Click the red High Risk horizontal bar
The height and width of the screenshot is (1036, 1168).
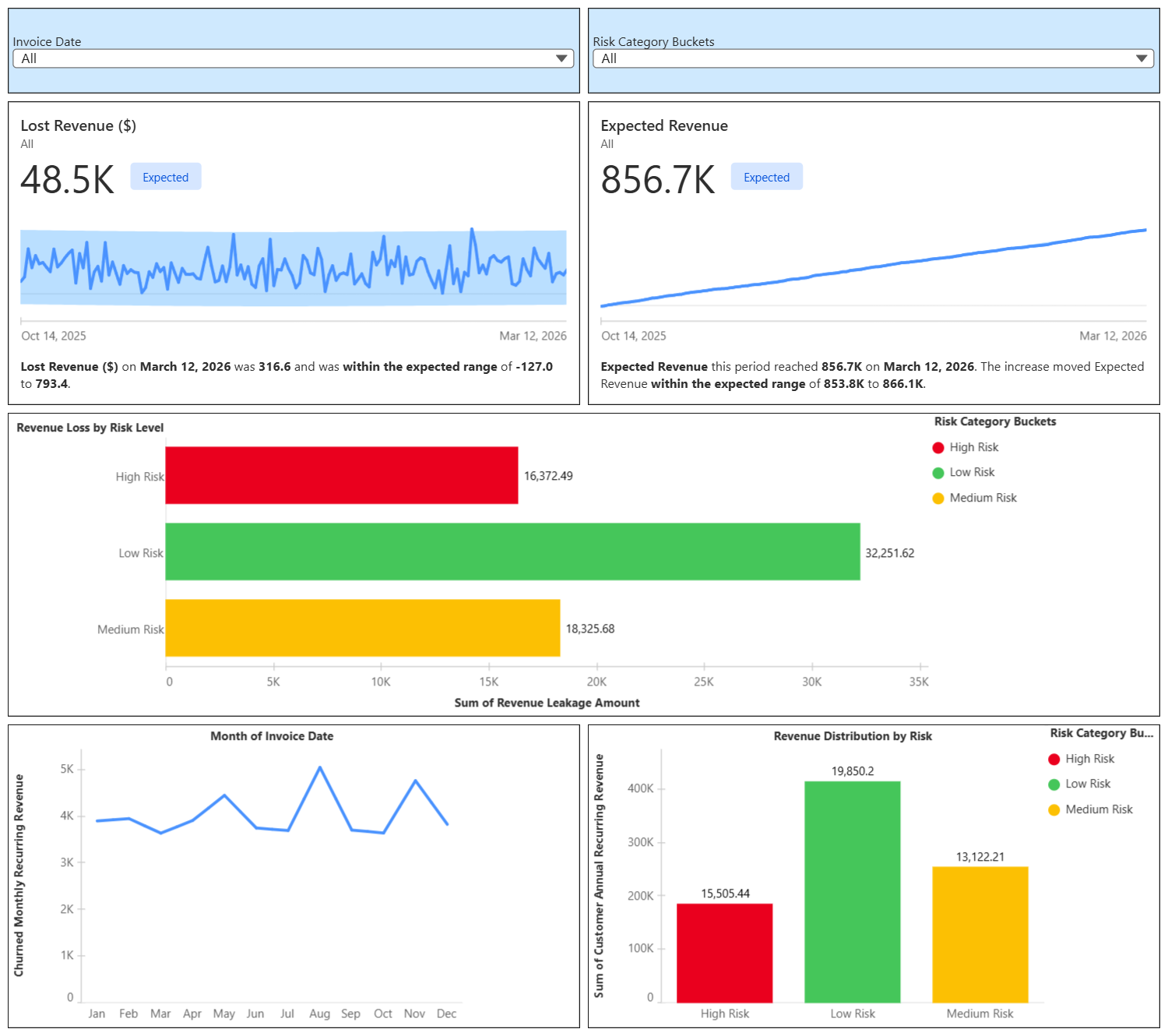(x=342, y=475)
